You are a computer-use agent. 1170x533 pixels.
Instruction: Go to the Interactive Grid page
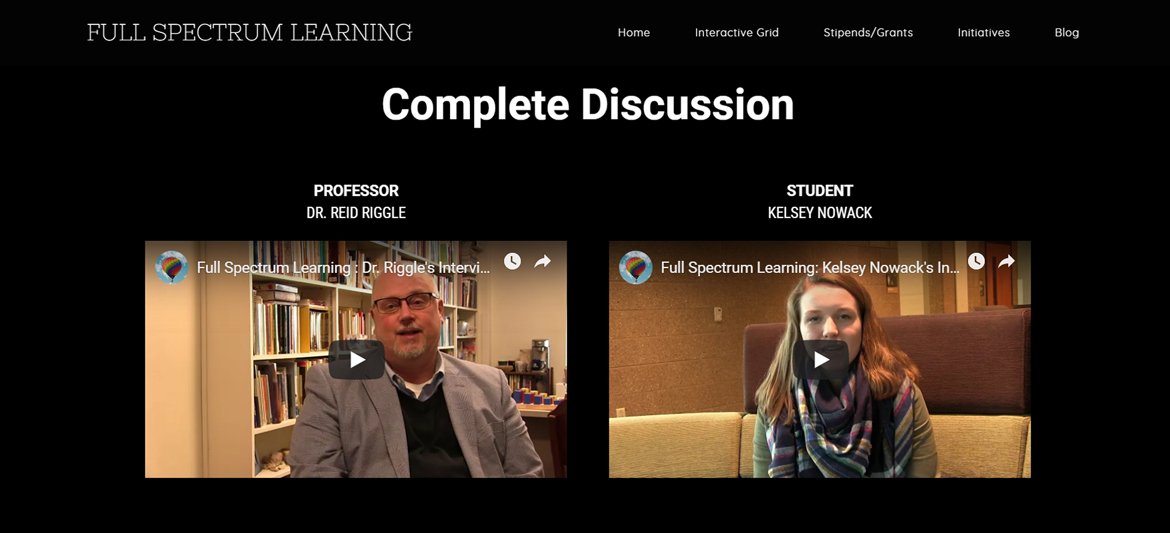(x=736, y=33)
